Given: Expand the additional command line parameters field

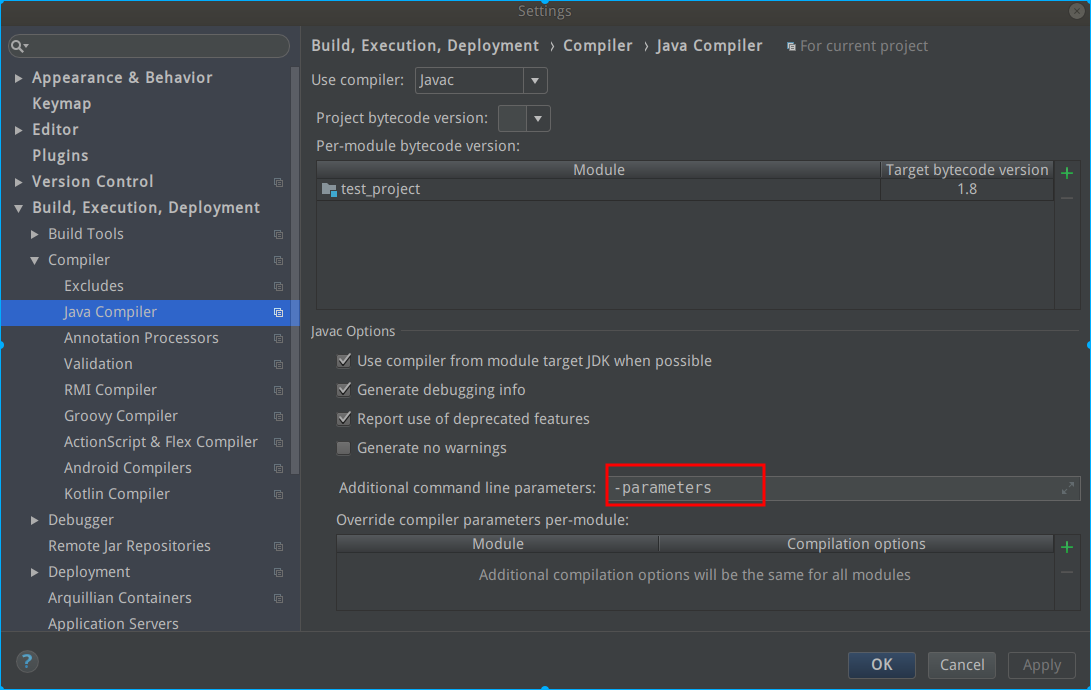Looking at the screenshot, I should (1068, 488).
